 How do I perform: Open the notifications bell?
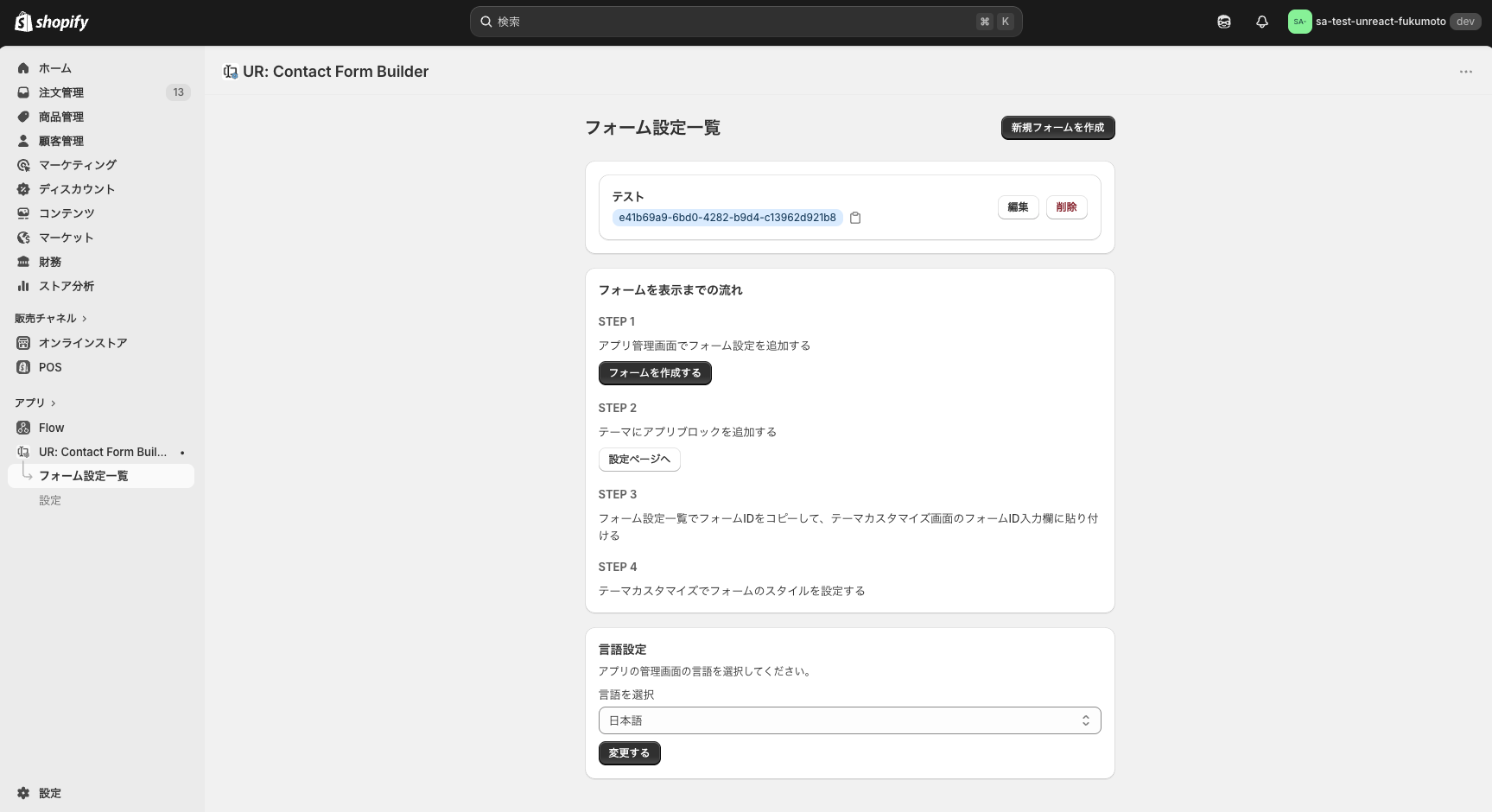pyautogui.click(x=1262, y=22)
